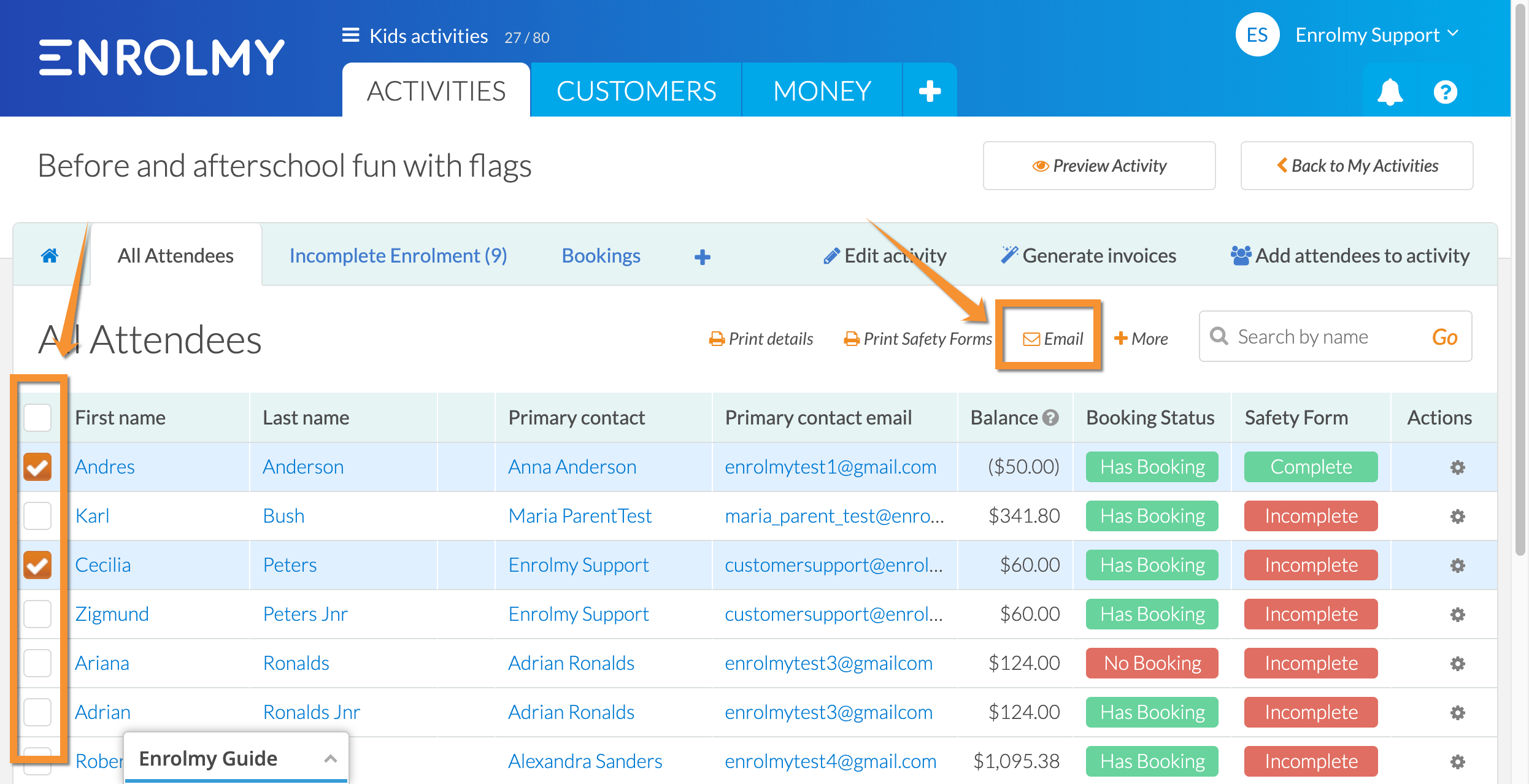Open the Maria ParentTest contact link
This screenshot has height=784, width=1529.
coord(580,516)
